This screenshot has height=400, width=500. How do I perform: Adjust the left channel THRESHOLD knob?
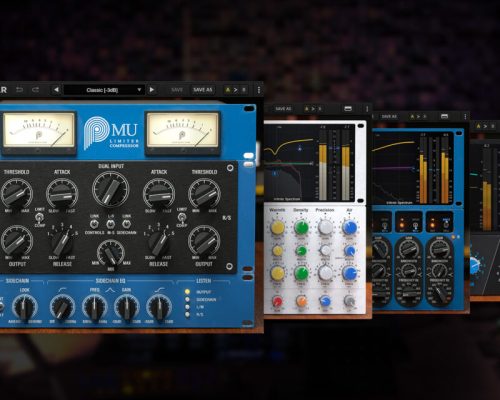point(17,194)
